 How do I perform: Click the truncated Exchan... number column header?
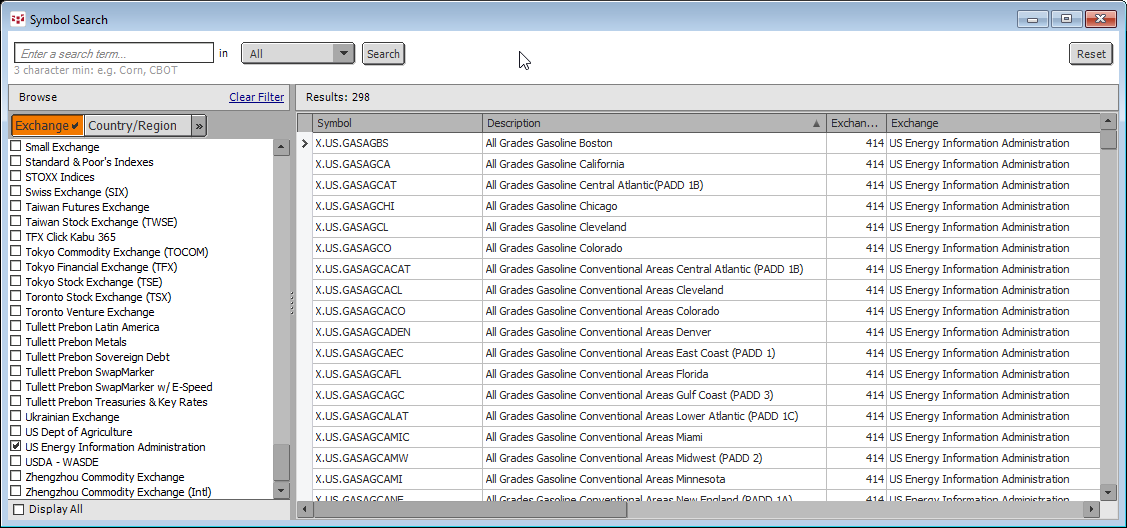[x=856, y=124]
